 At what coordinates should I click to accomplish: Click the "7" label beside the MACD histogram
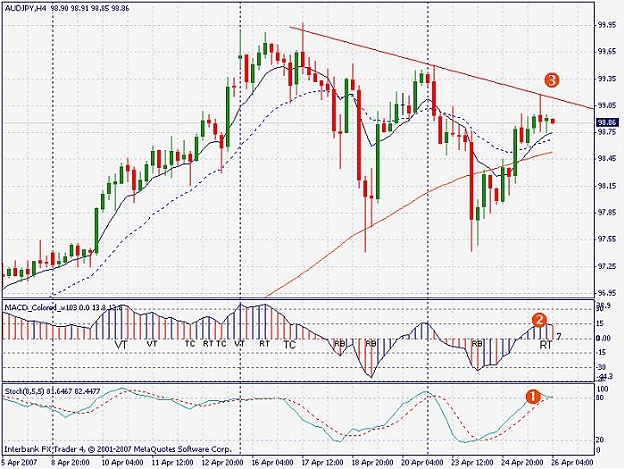(x=559, y=337)
